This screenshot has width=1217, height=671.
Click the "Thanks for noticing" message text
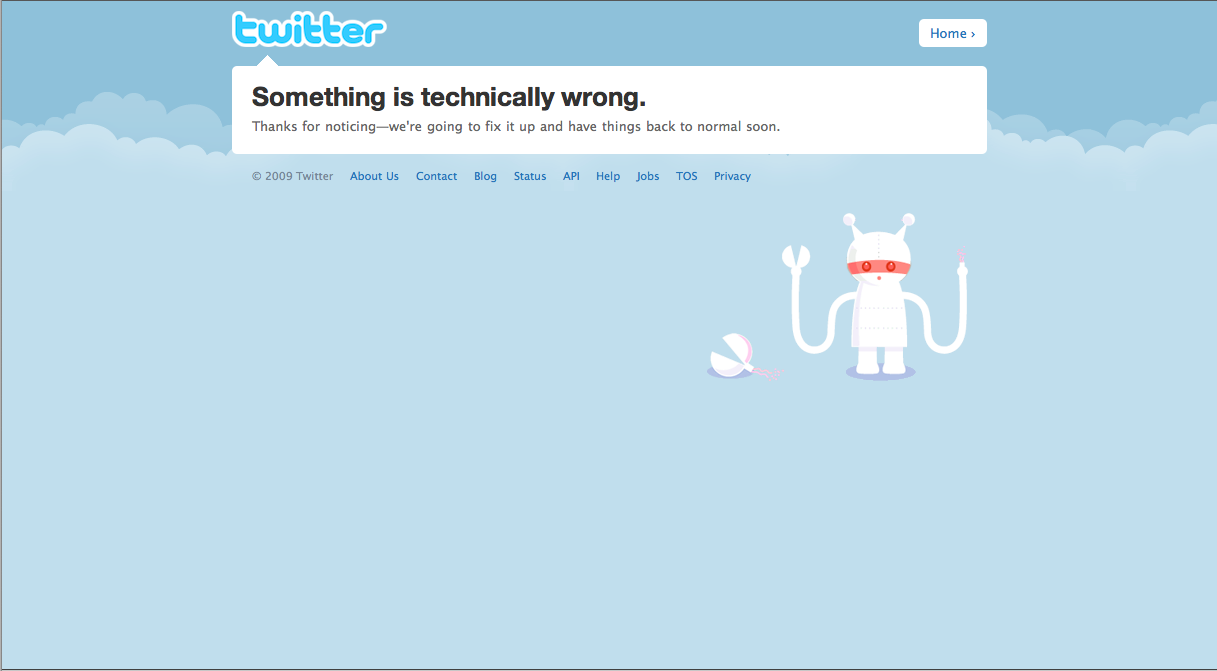click(x=516, y=127)
